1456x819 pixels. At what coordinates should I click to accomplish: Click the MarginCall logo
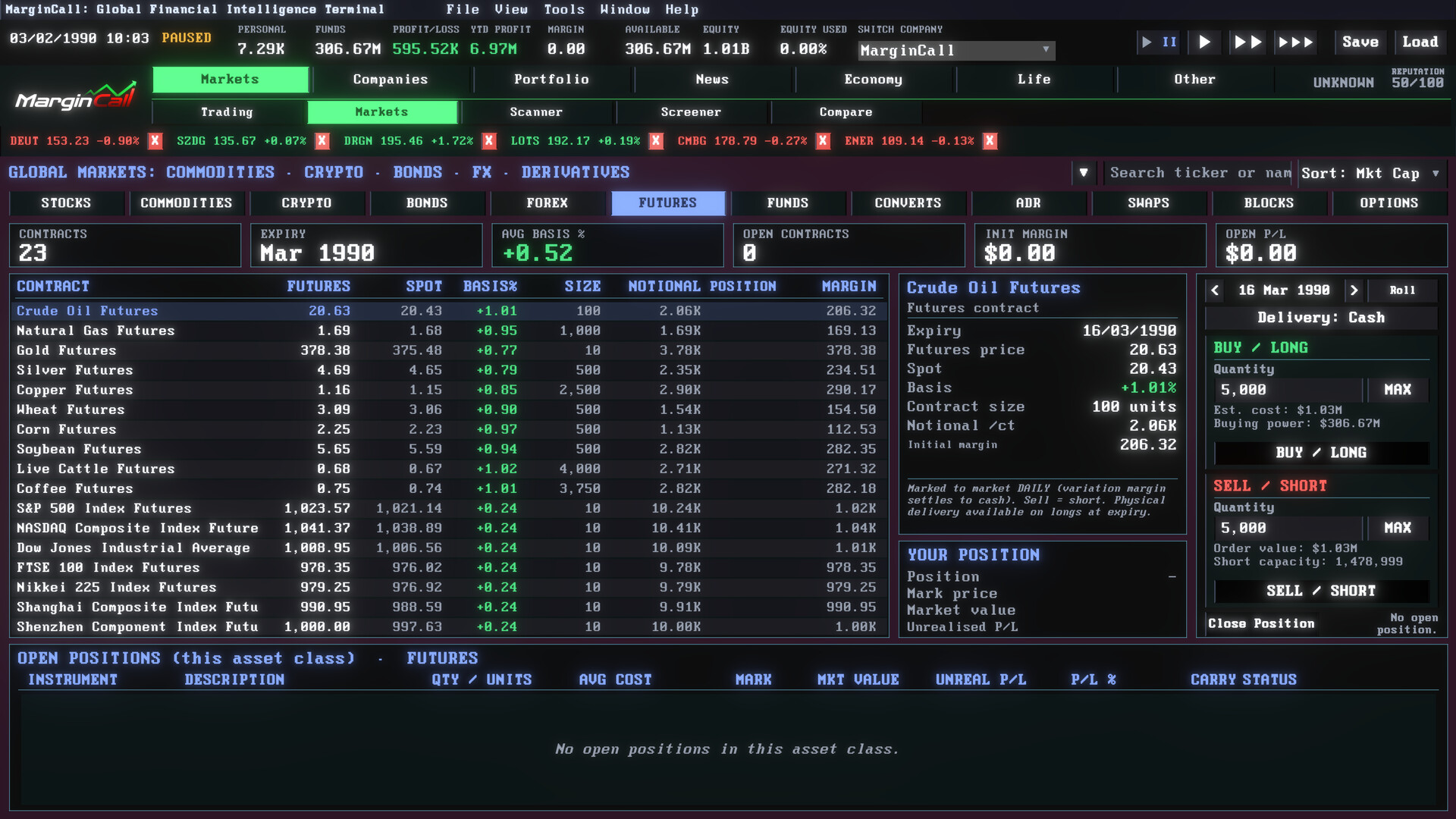point(76,97)
